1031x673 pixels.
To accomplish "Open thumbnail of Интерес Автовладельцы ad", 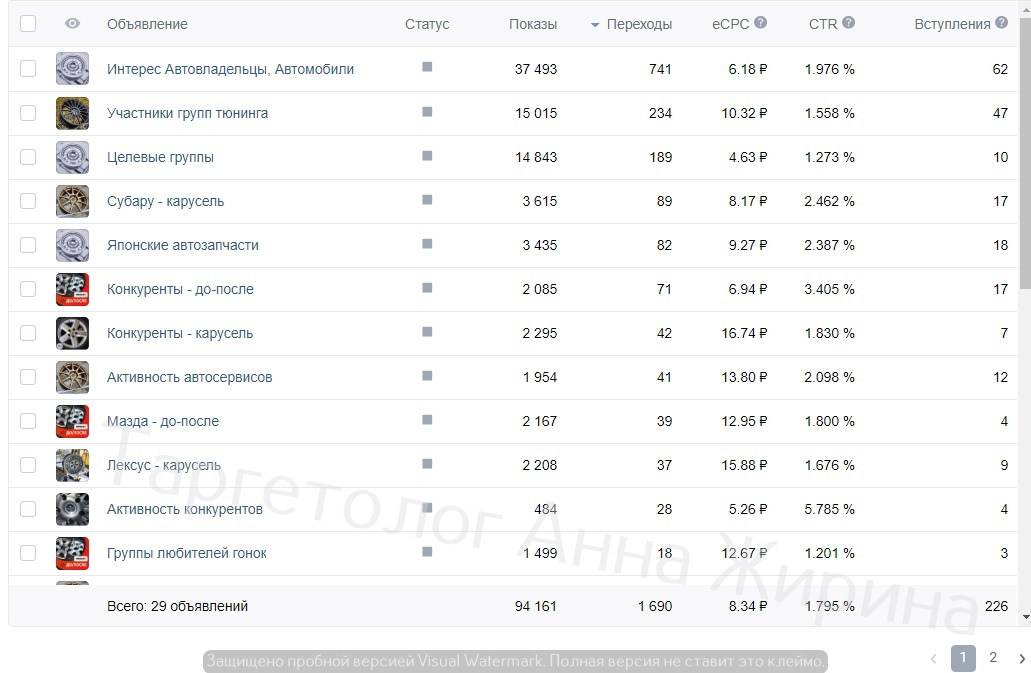I will point(72,69).
